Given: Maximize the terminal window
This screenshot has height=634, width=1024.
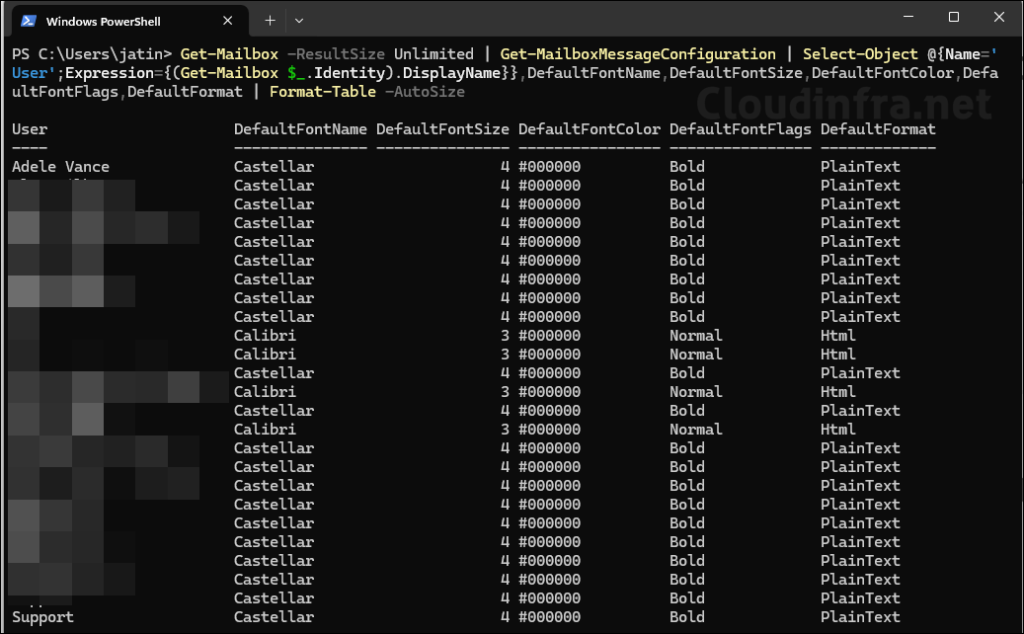Looking at the screenshot, I should (x=953, y=18).
